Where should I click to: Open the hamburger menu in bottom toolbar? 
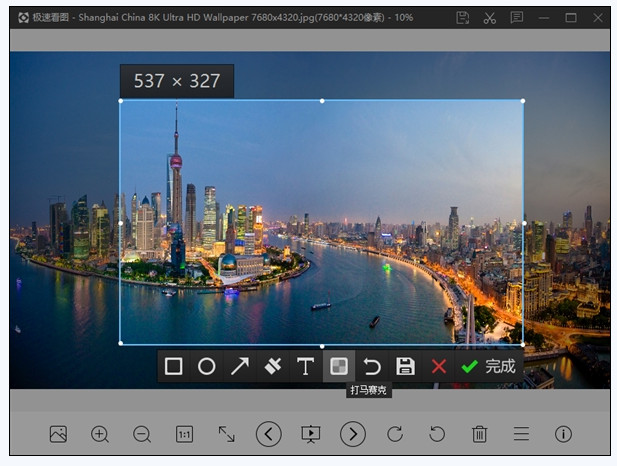(521, 434)
